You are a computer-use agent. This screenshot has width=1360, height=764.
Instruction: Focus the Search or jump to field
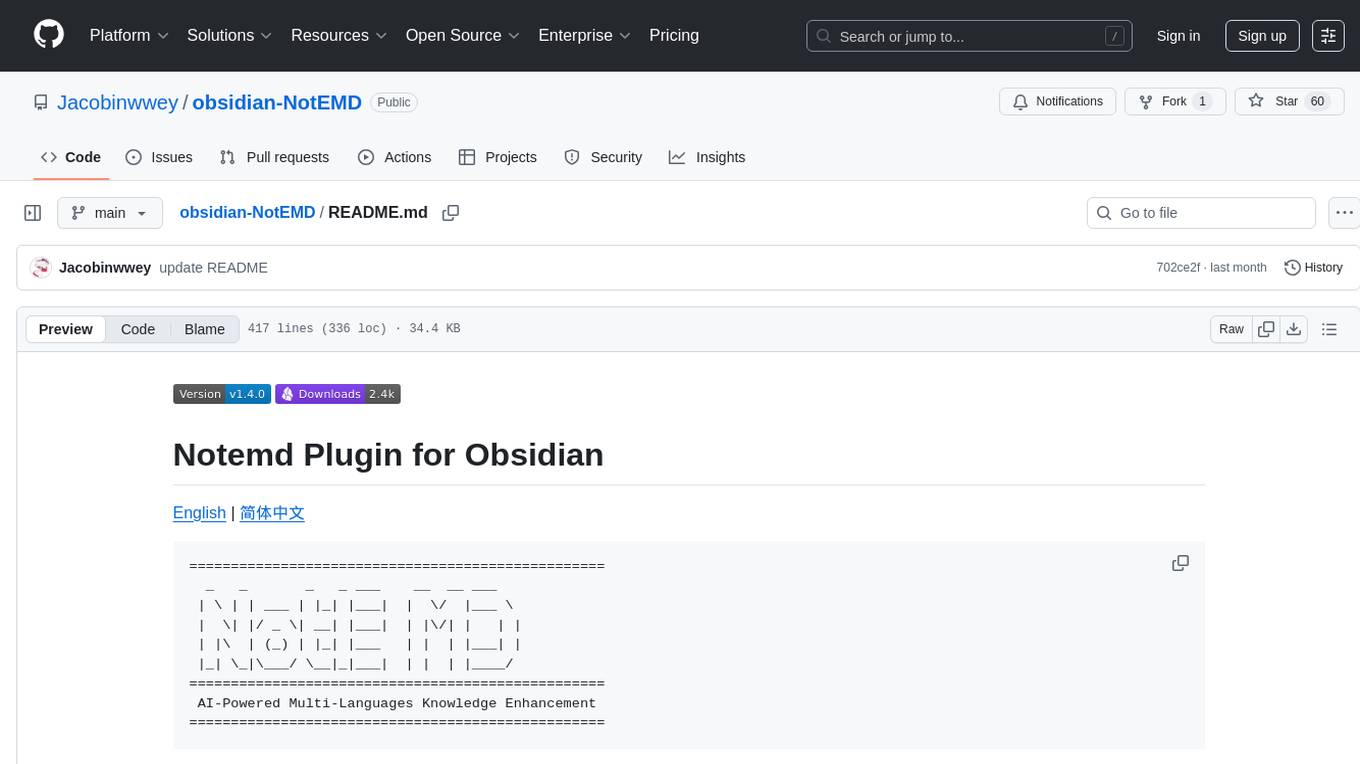(x=969, y=36)
